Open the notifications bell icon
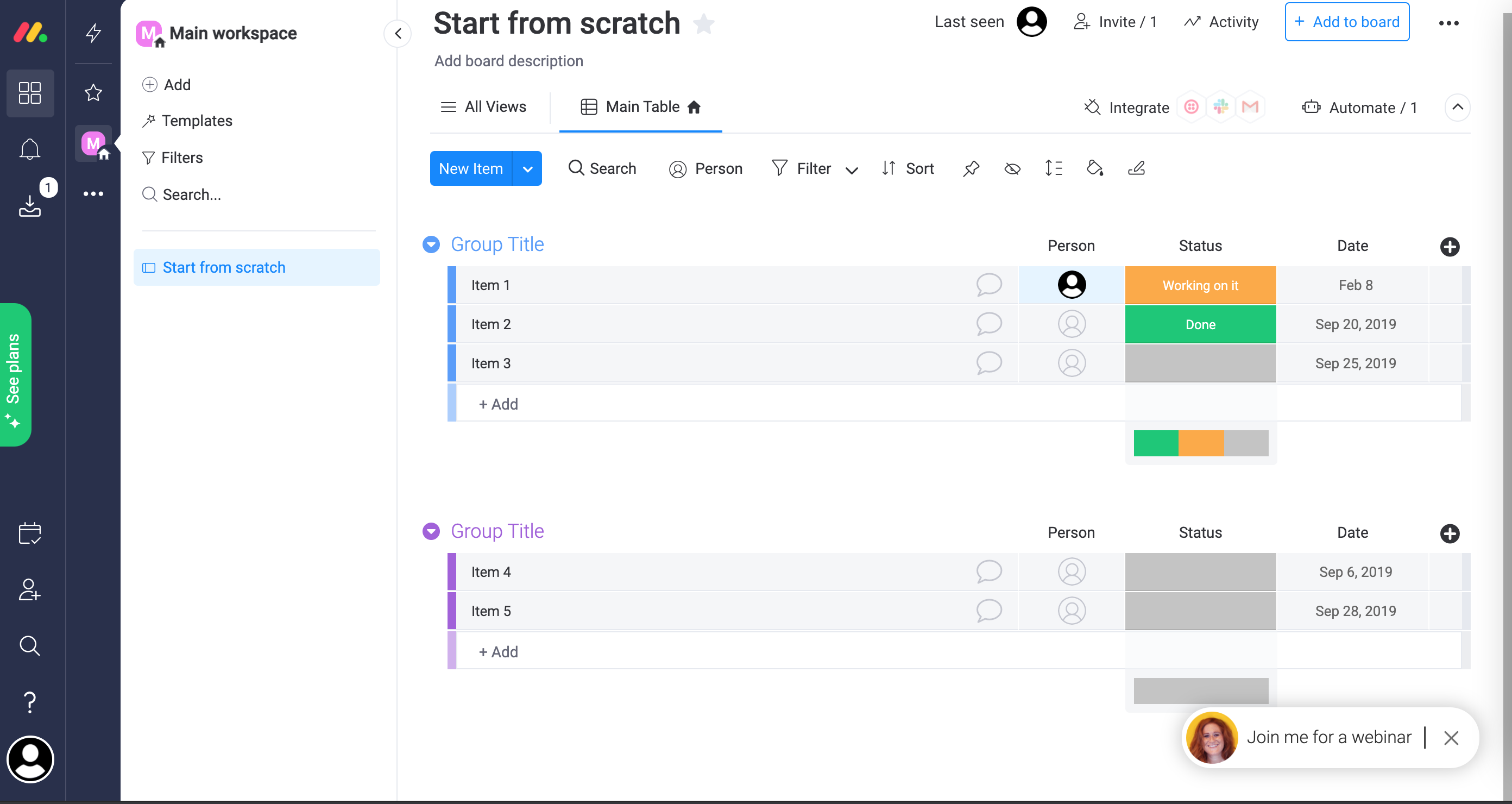1512x804 pixels. 30,149
